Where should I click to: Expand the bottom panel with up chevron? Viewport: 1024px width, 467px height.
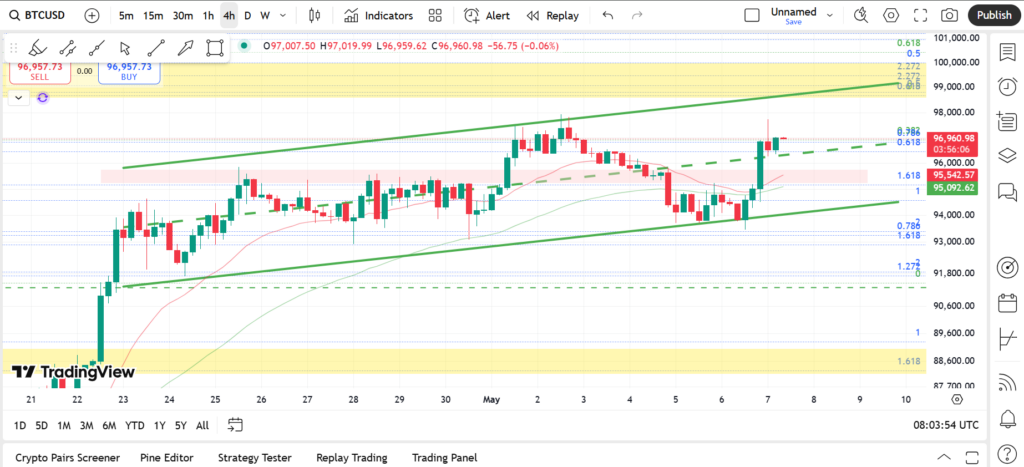tap(944, 457)
